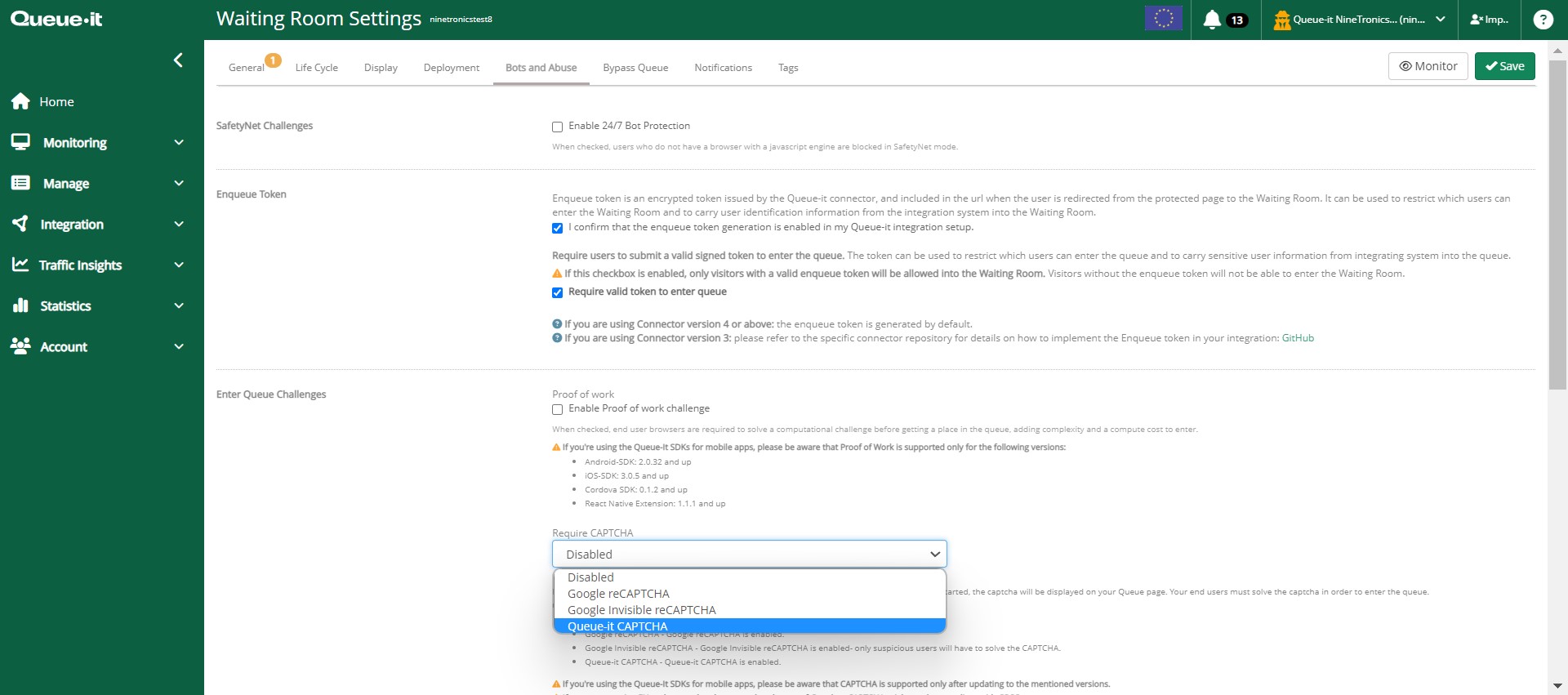1568x695 pixels.
Task: Click the vertical scrollbar thumb
Action: (x=1557, y=225)
